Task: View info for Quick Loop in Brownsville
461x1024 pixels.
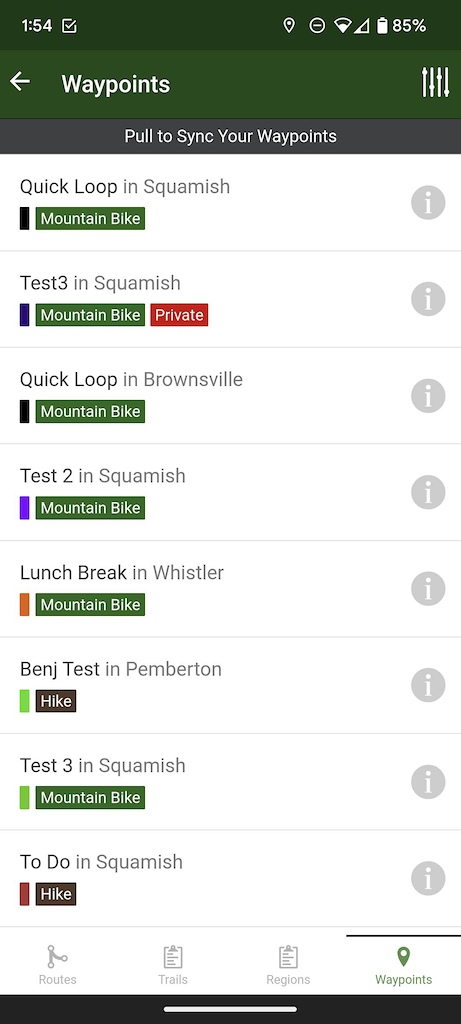Action: (428, 396)
